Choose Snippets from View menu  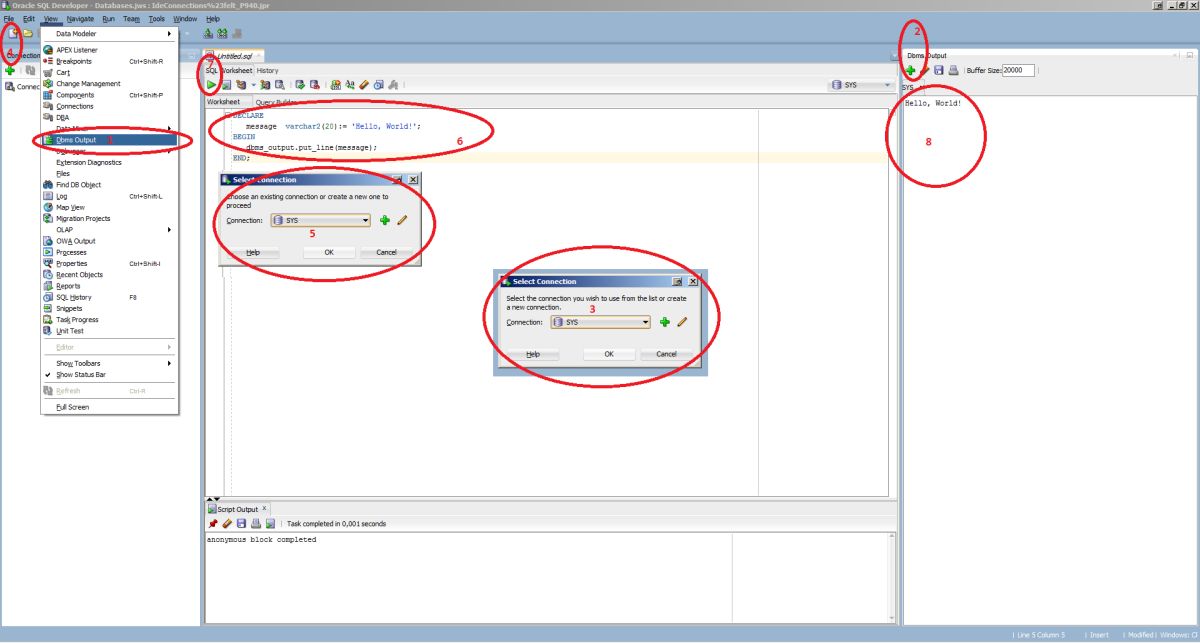[109, 308]
